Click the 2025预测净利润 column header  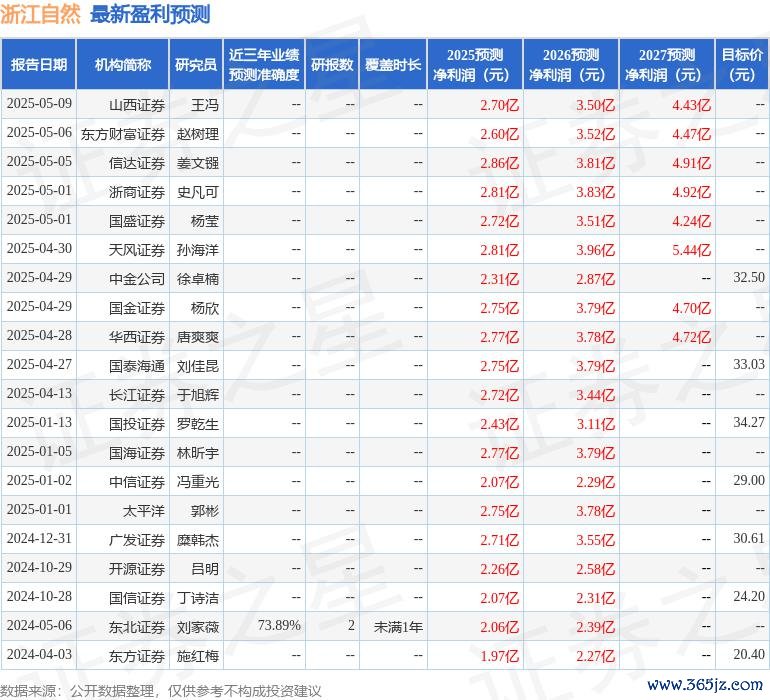[475, 65]
